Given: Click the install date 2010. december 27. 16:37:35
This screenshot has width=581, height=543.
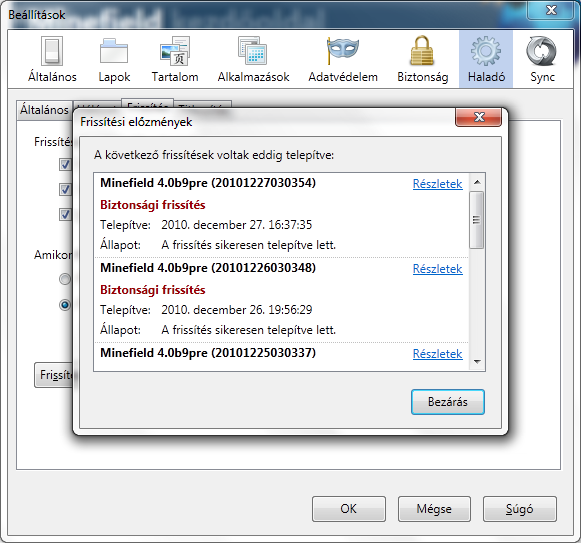Looking at the screenshot, I should pyautogui.click(x=236, y=225).
